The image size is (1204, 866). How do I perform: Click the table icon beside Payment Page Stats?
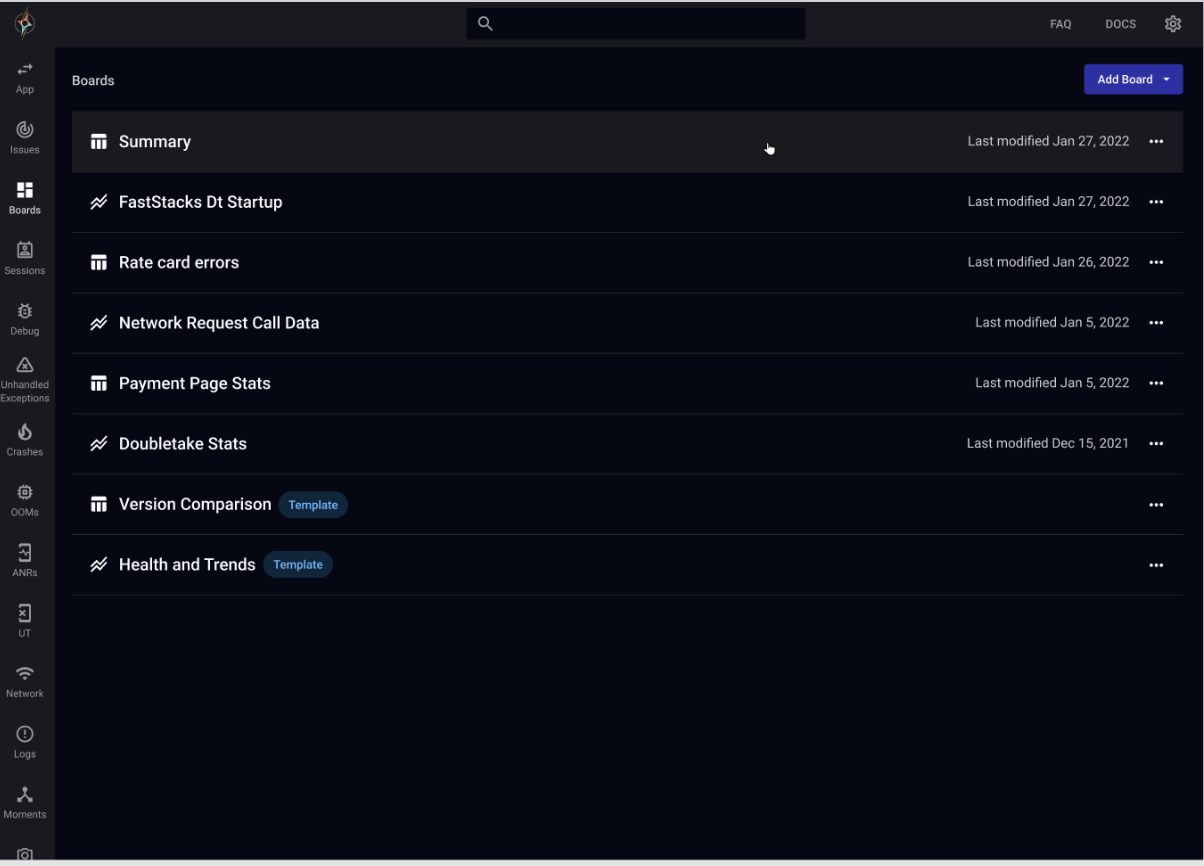coord(98,384)
